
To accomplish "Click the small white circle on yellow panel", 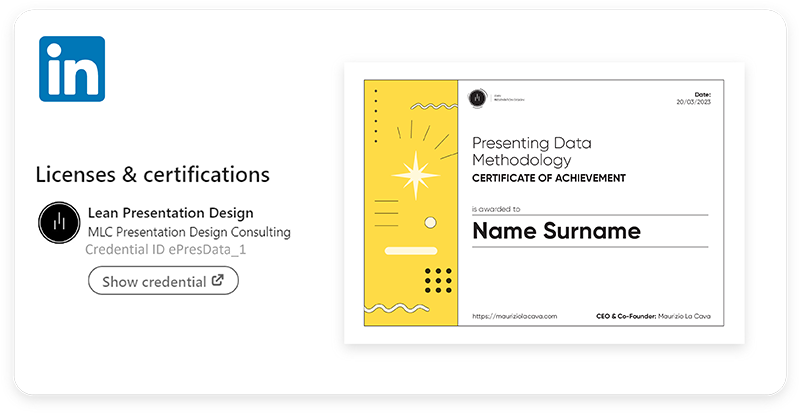I will click(x=431, y=223).
